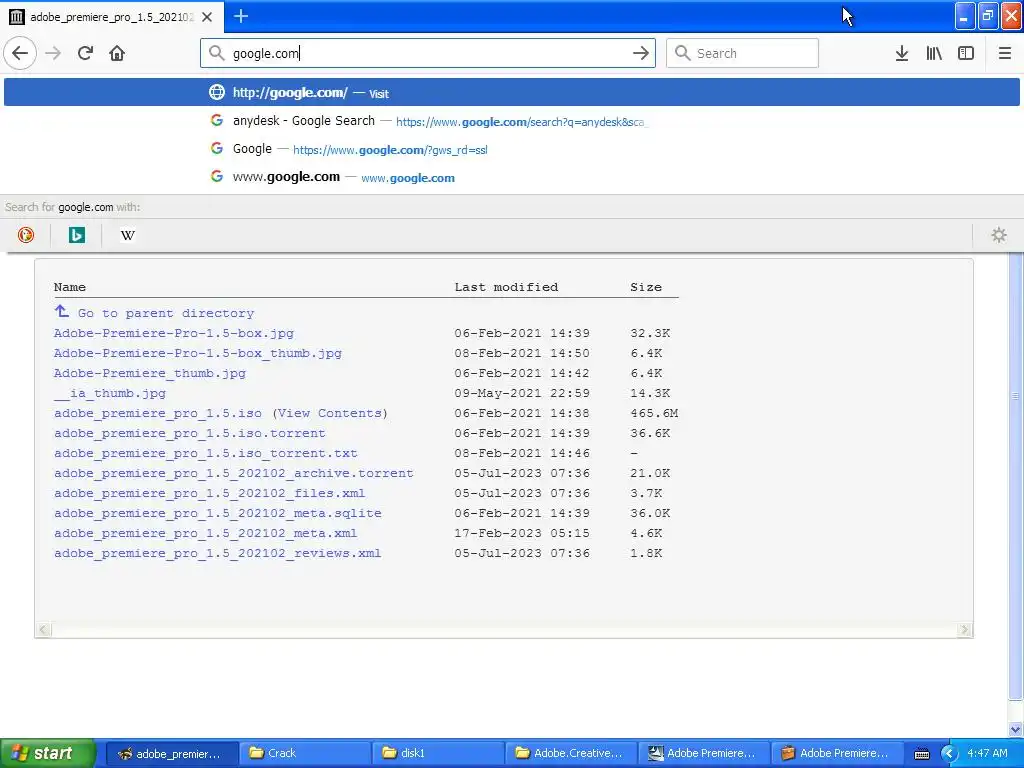
Task: Focus the Search box in the toolbar
Action: [742, 53]
